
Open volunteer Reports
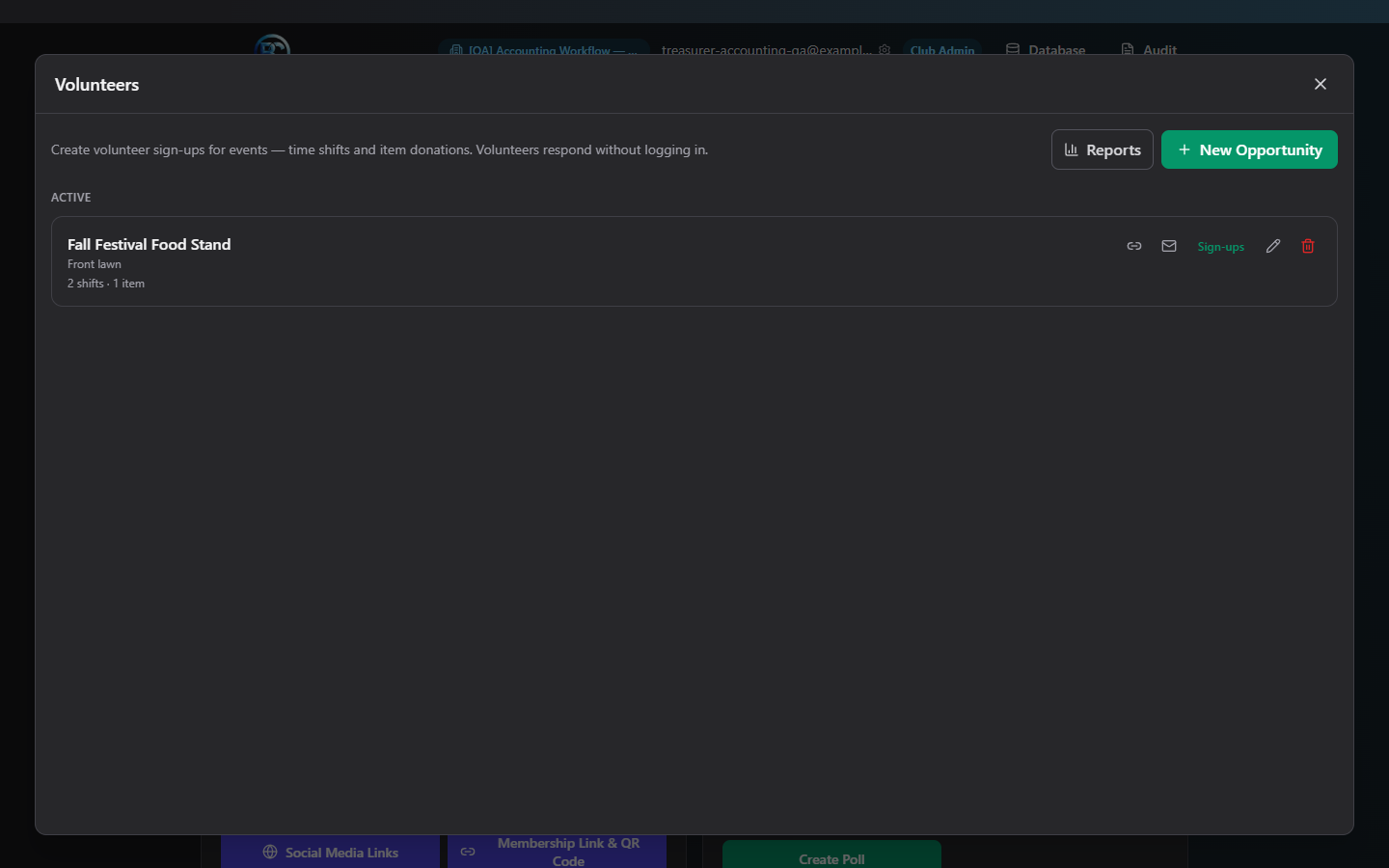click(1103, 149)
